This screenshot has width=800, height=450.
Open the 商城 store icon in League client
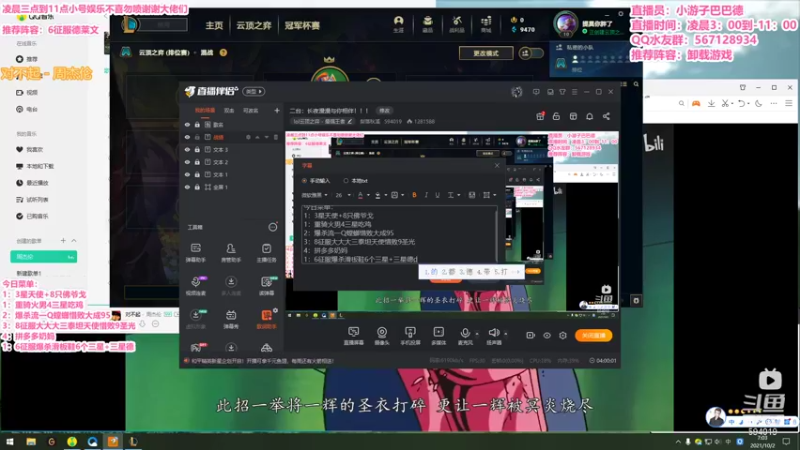coord(486,23)
